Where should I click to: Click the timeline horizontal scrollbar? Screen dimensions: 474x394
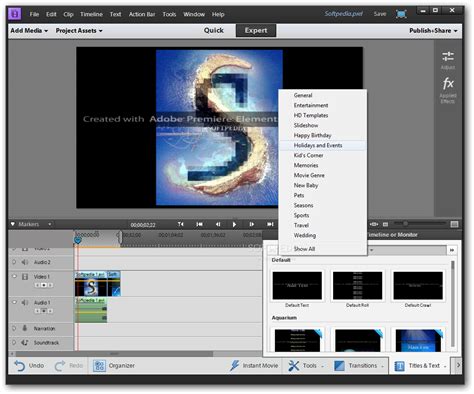click(x=114, y=353)
